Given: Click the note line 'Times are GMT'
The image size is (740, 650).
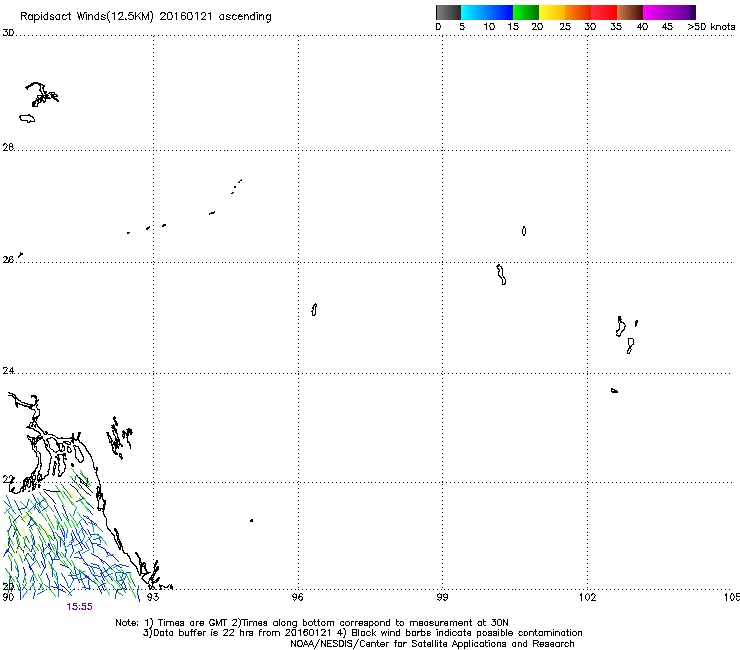Looking at the screenshot, I should (193, 623).
